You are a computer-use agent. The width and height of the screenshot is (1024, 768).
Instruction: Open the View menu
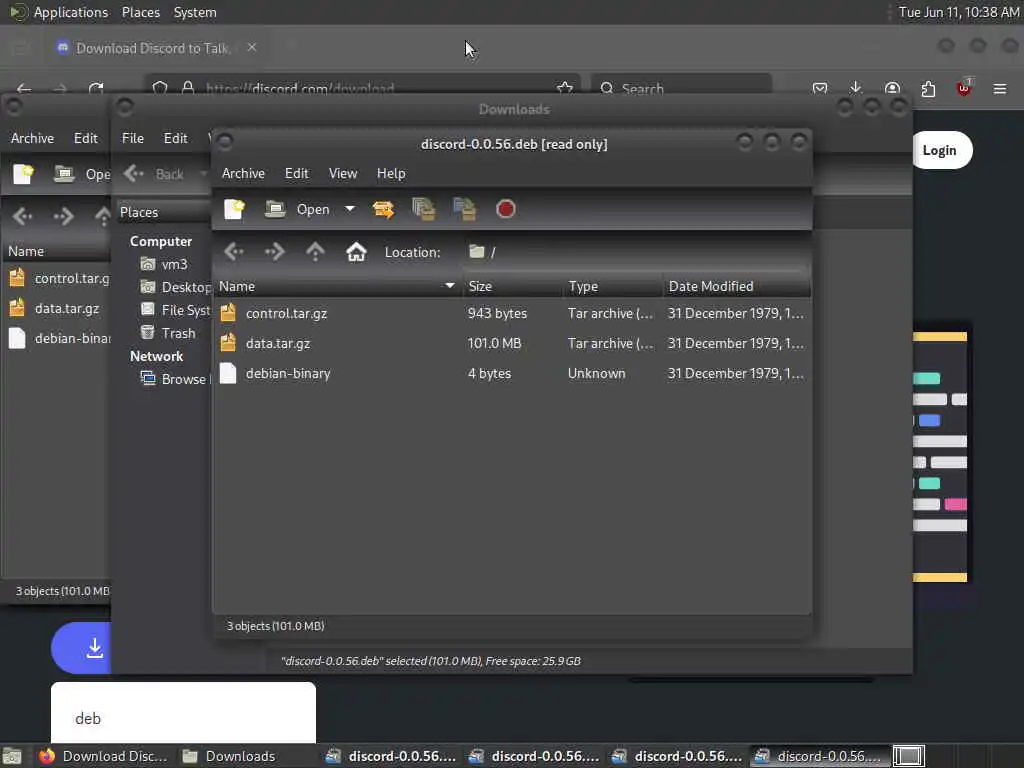click(x=343, y=173)
